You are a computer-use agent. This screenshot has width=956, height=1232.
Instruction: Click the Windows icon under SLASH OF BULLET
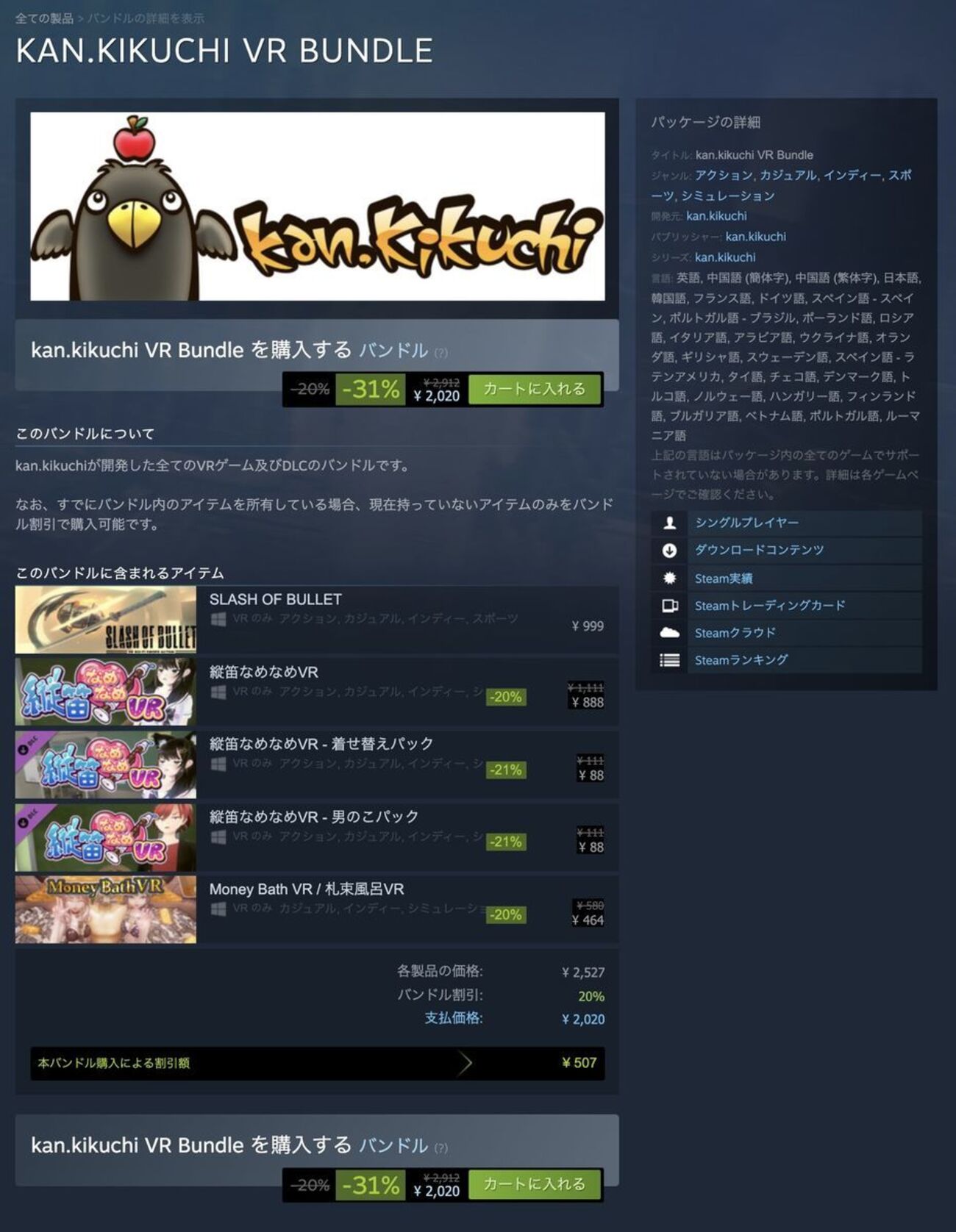pyautogui.click(x=218, y=619)
